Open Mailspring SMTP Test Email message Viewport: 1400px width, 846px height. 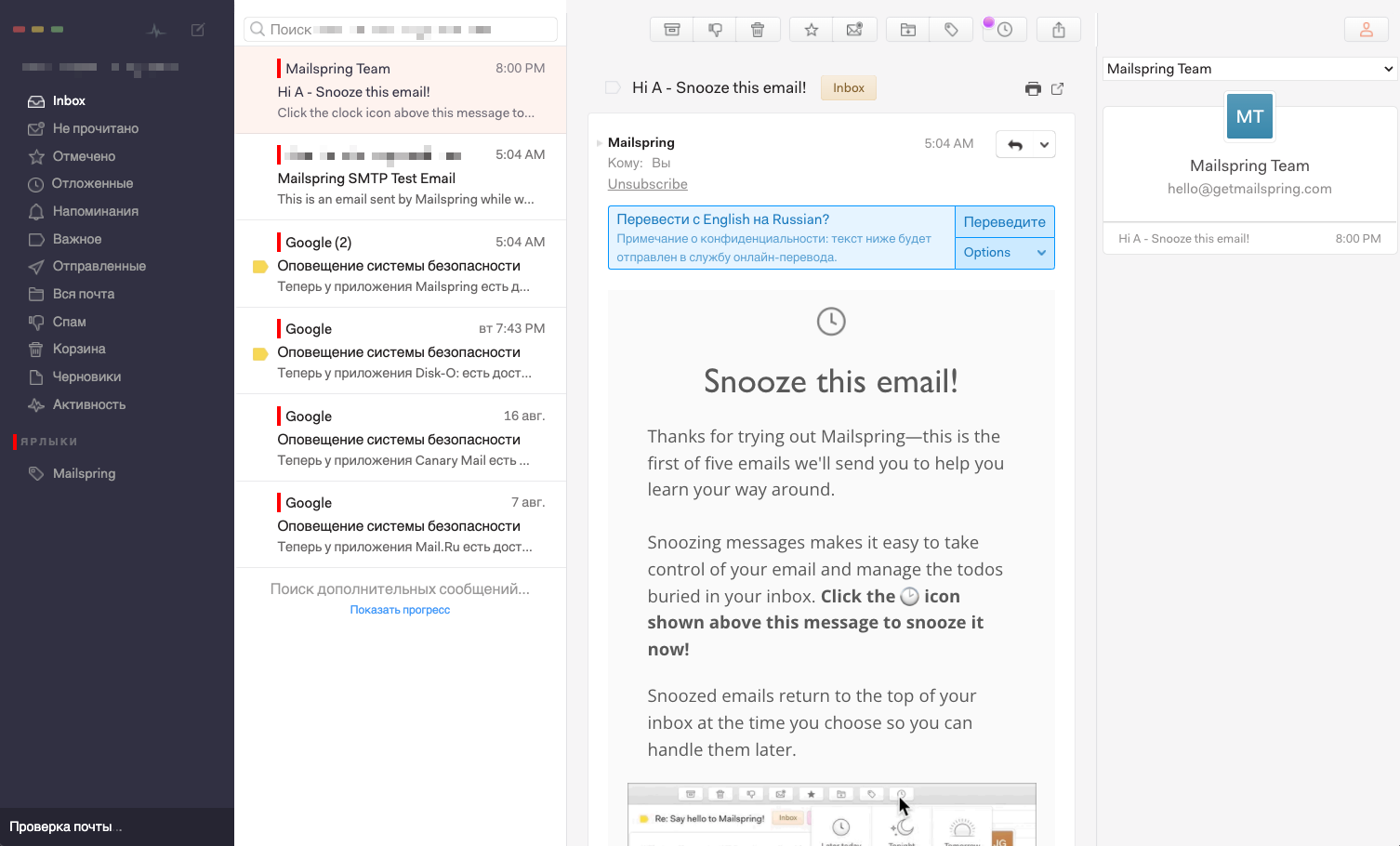(401, 177)
